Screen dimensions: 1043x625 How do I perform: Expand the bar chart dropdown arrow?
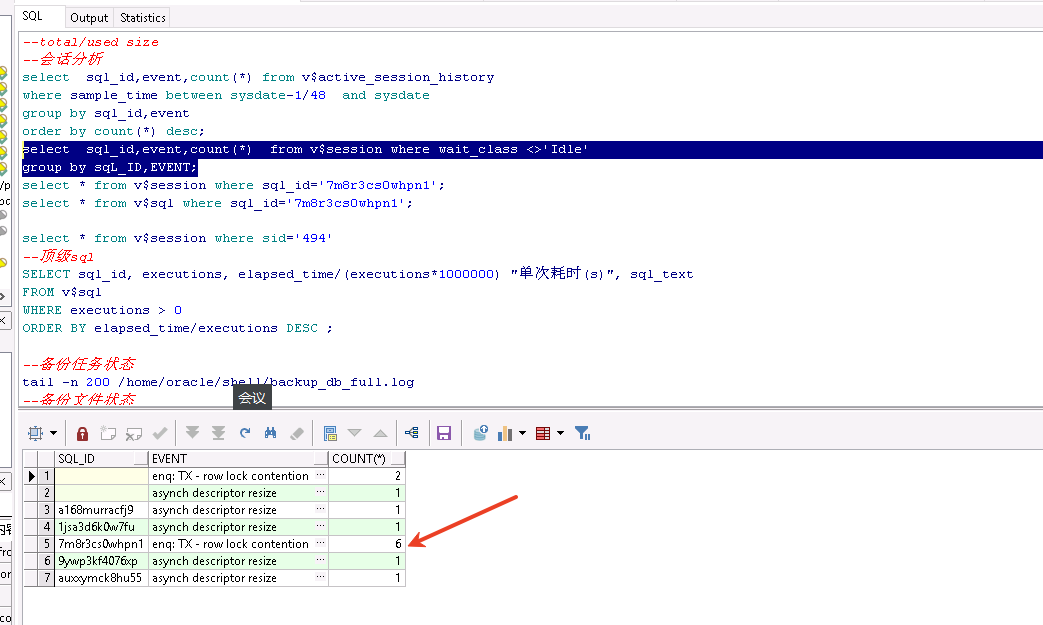523,433
